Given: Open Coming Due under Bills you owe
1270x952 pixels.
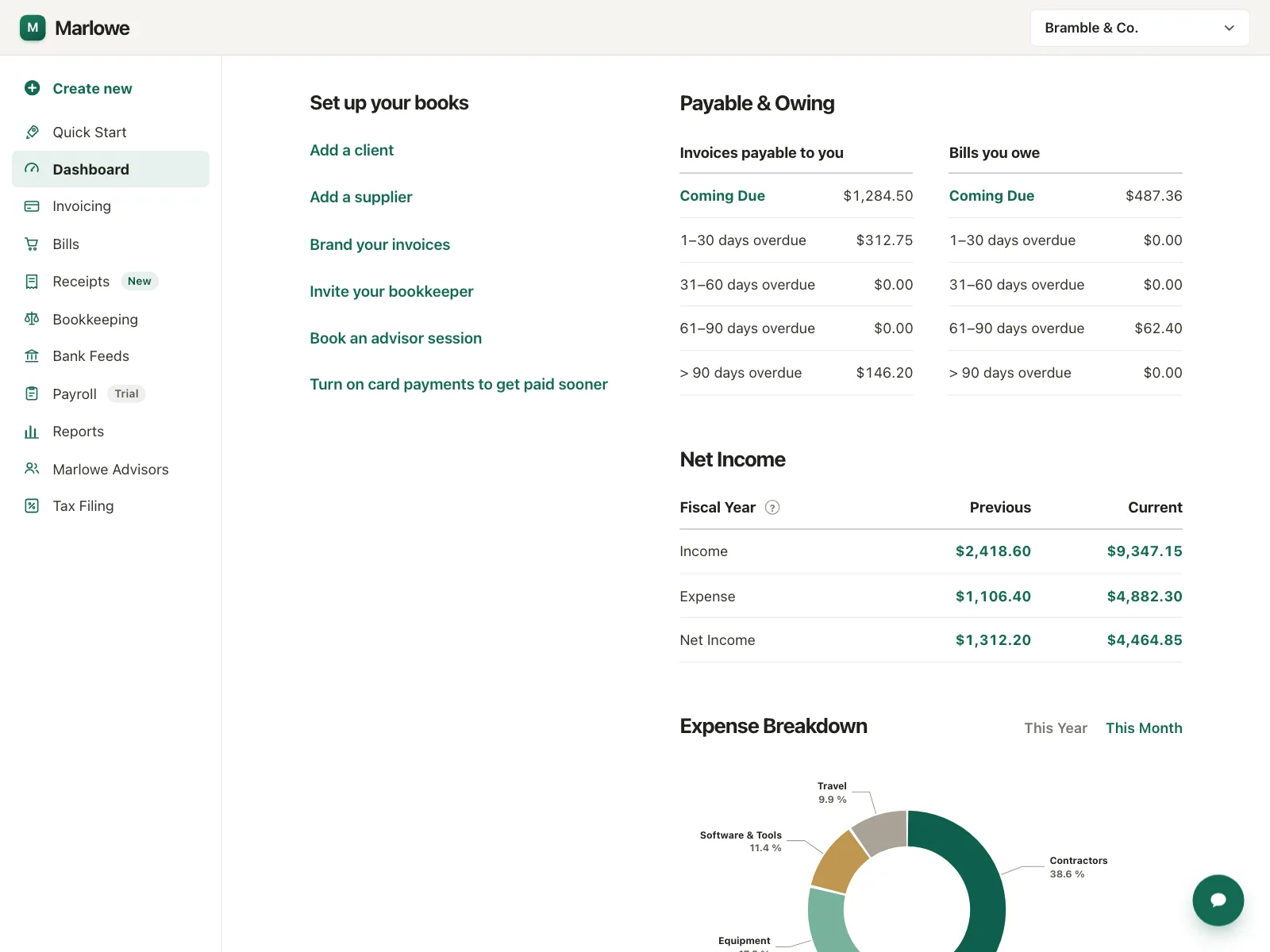Looking at the screenshot, I should pos(991,195).
